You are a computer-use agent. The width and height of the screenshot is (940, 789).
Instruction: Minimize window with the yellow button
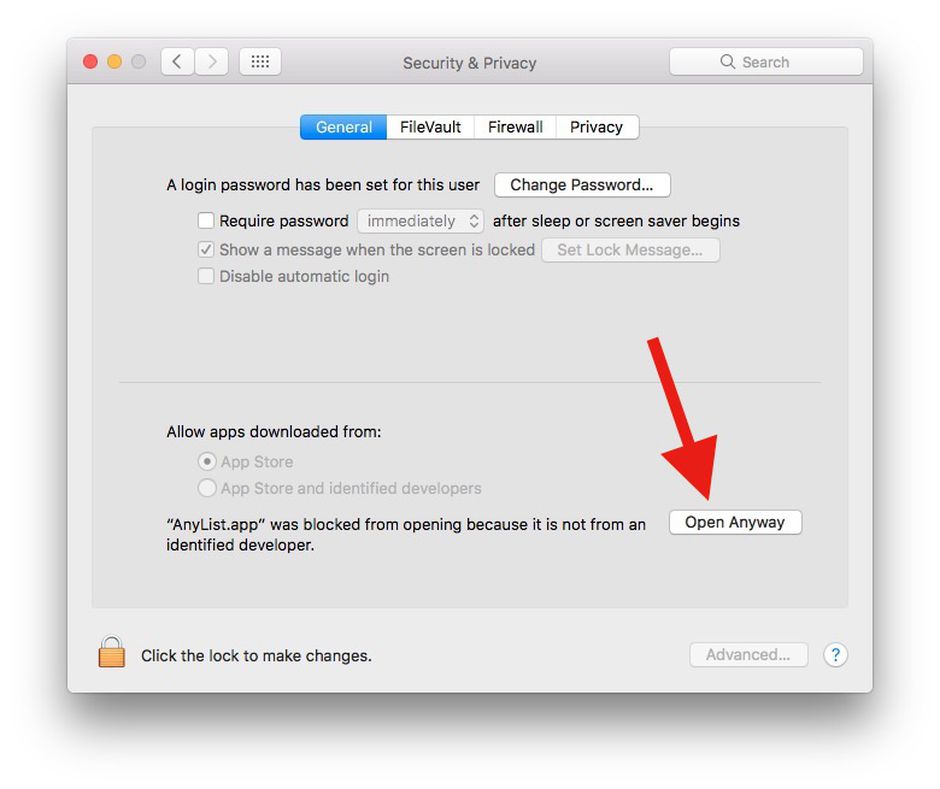tap(115, 62)
